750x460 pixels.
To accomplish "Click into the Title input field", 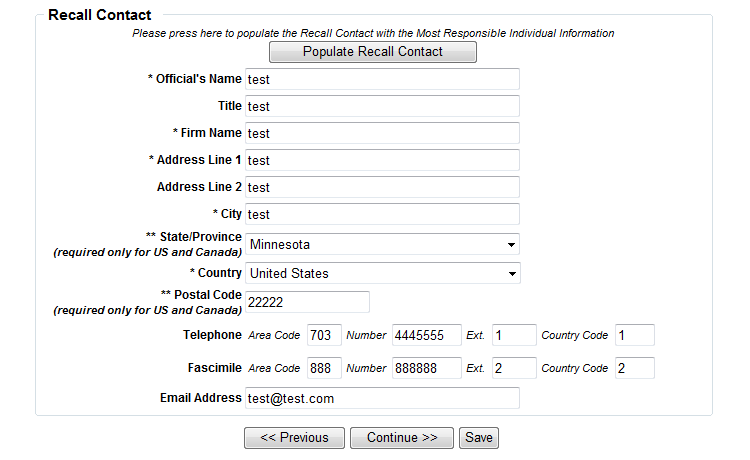I will [382, 106].
